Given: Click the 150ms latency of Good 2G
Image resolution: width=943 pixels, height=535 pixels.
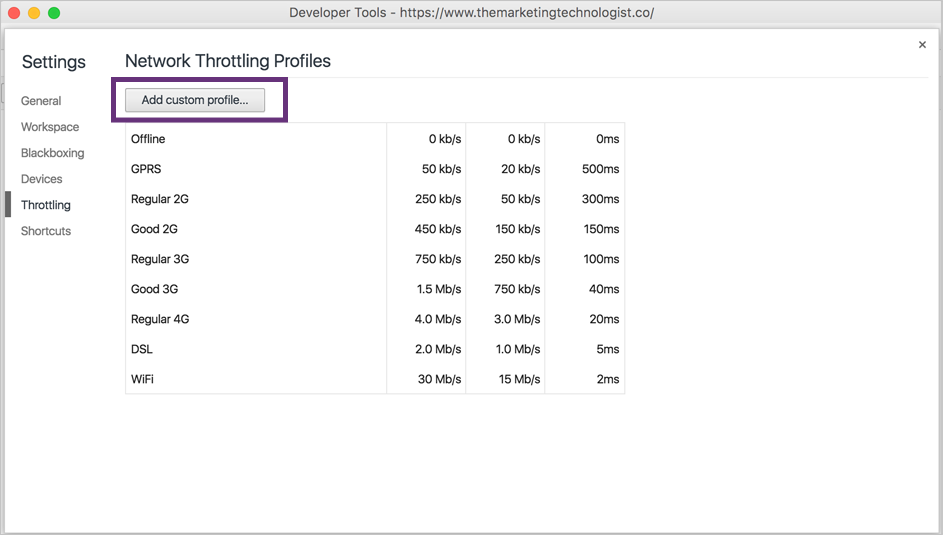Looking at the screenshot, I should point(601,229).
